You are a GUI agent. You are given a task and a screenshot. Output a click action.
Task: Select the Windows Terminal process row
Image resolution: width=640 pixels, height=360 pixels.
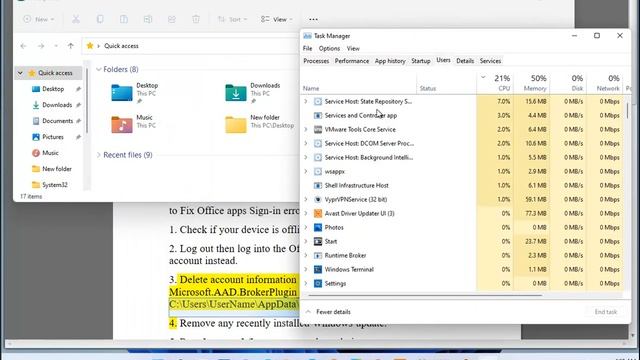462,269
